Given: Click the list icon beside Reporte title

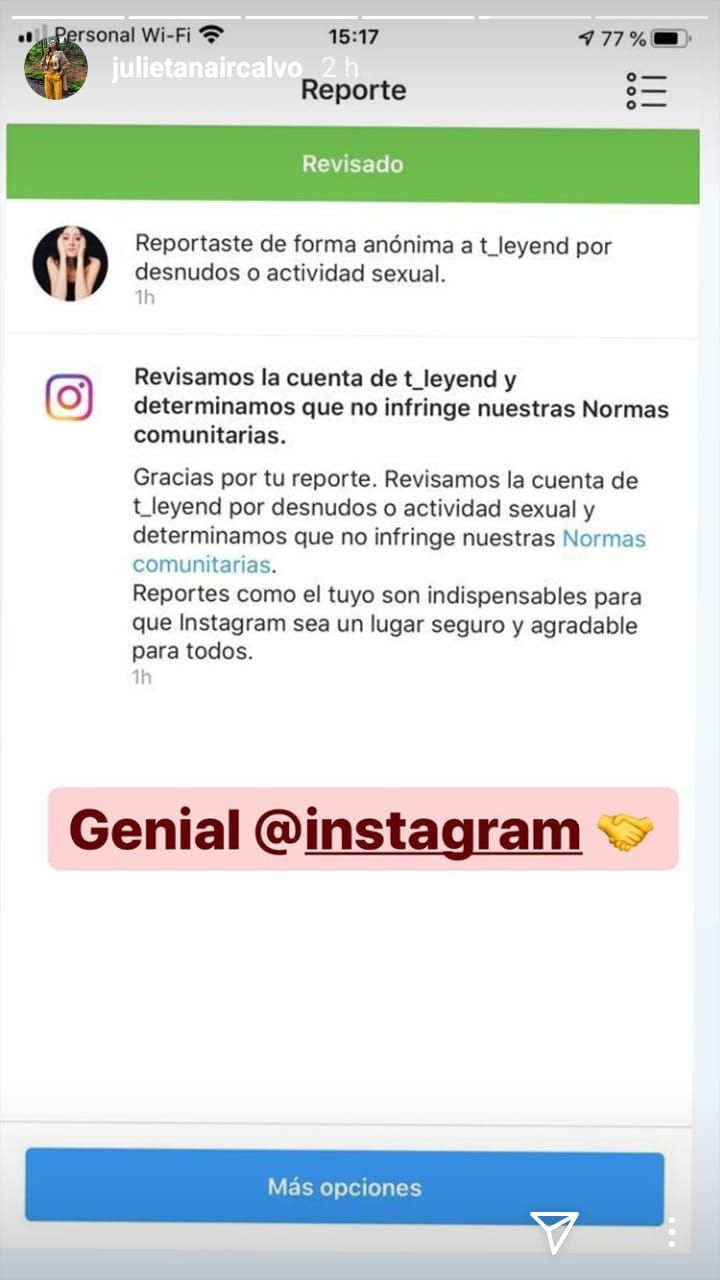Looking at the screenshot, I should tap(647, 91).
